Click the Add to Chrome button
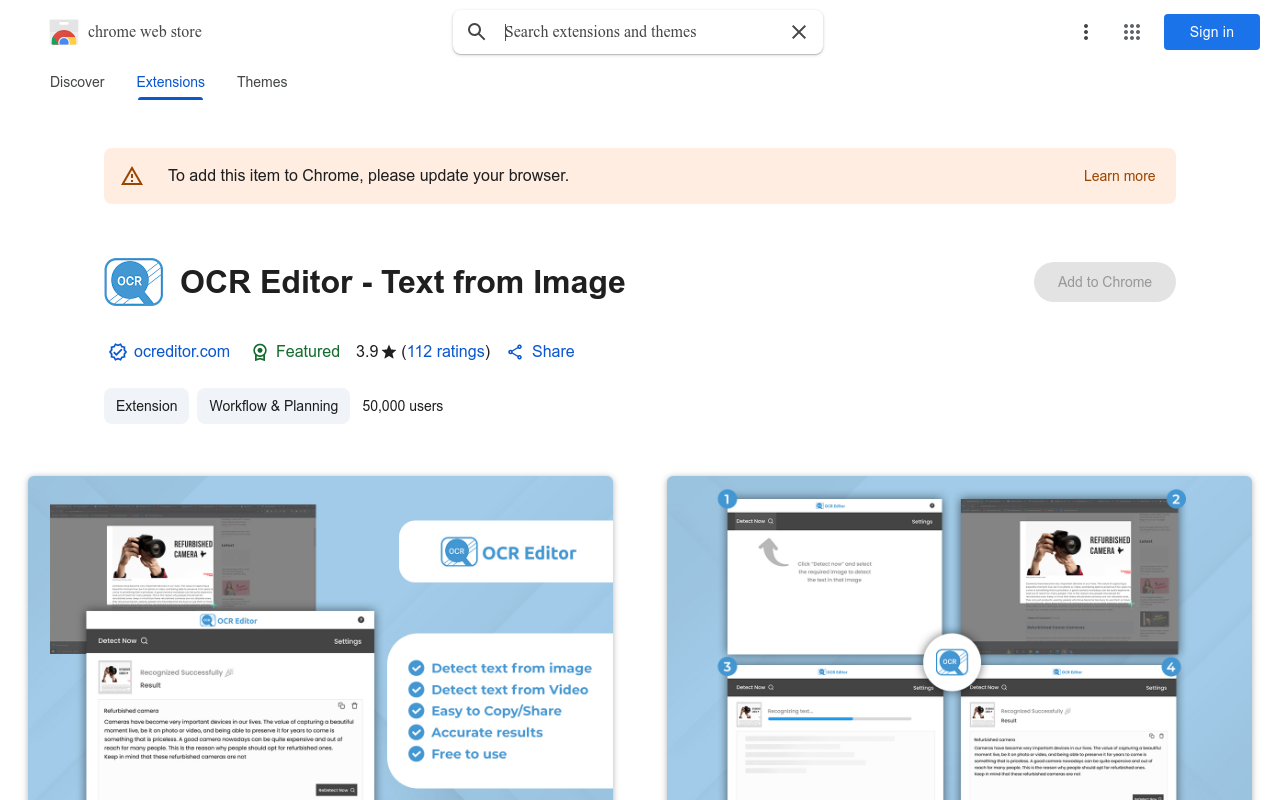 [x=1105, y=282]
